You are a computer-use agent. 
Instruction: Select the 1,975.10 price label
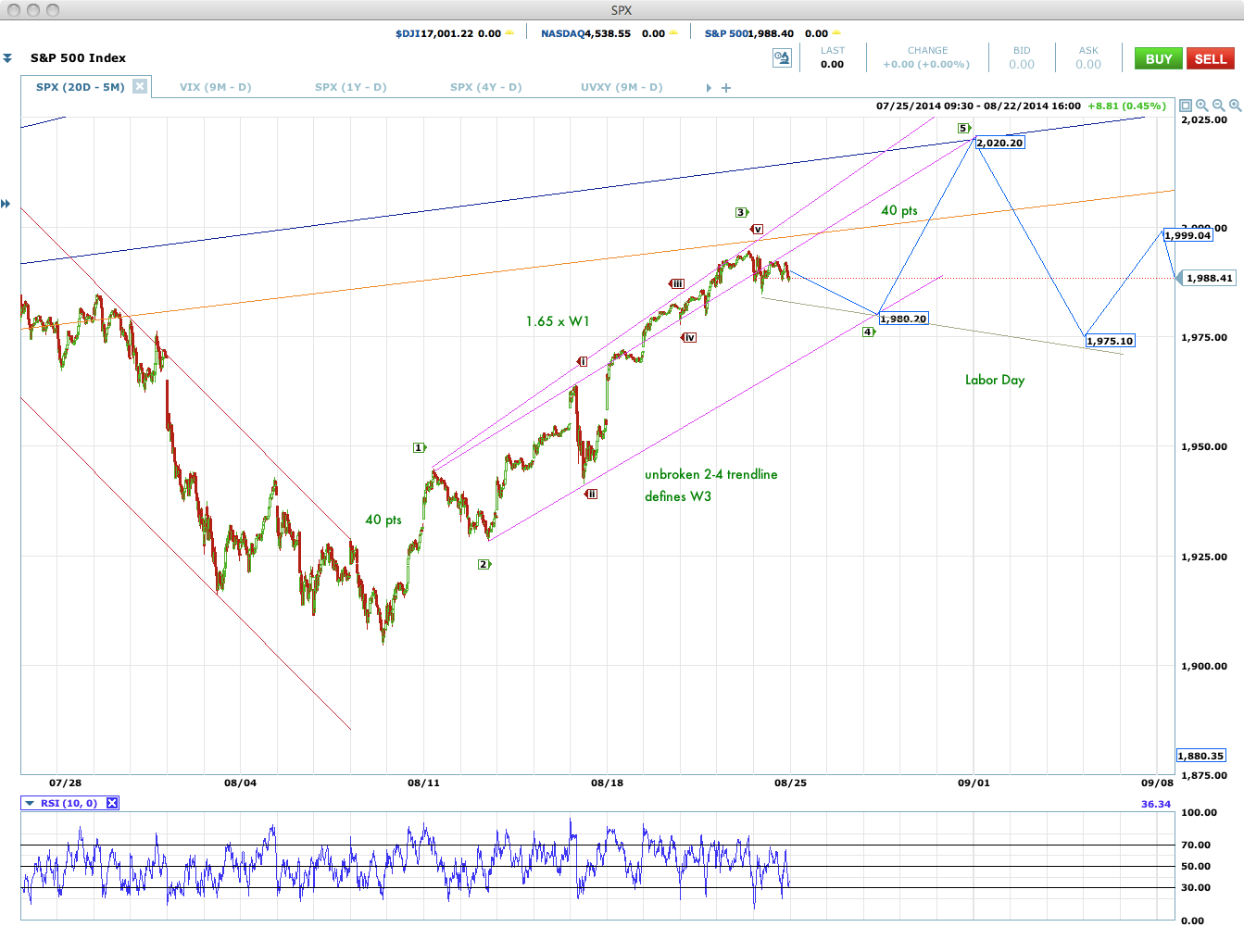click(1110, 341)
